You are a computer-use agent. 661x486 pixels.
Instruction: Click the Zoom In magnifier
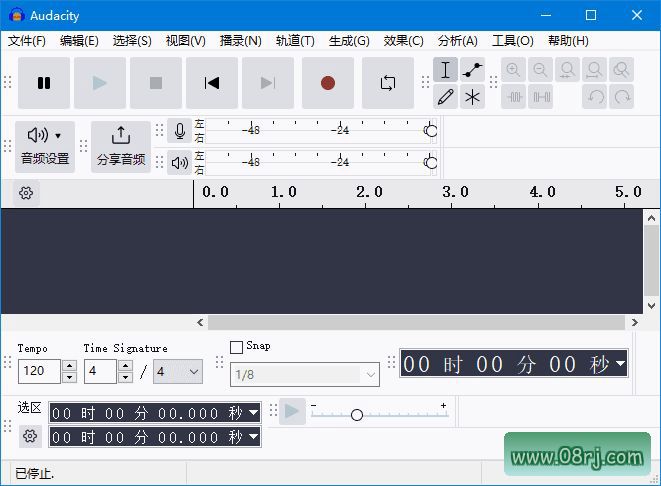[x=513, y=70]
